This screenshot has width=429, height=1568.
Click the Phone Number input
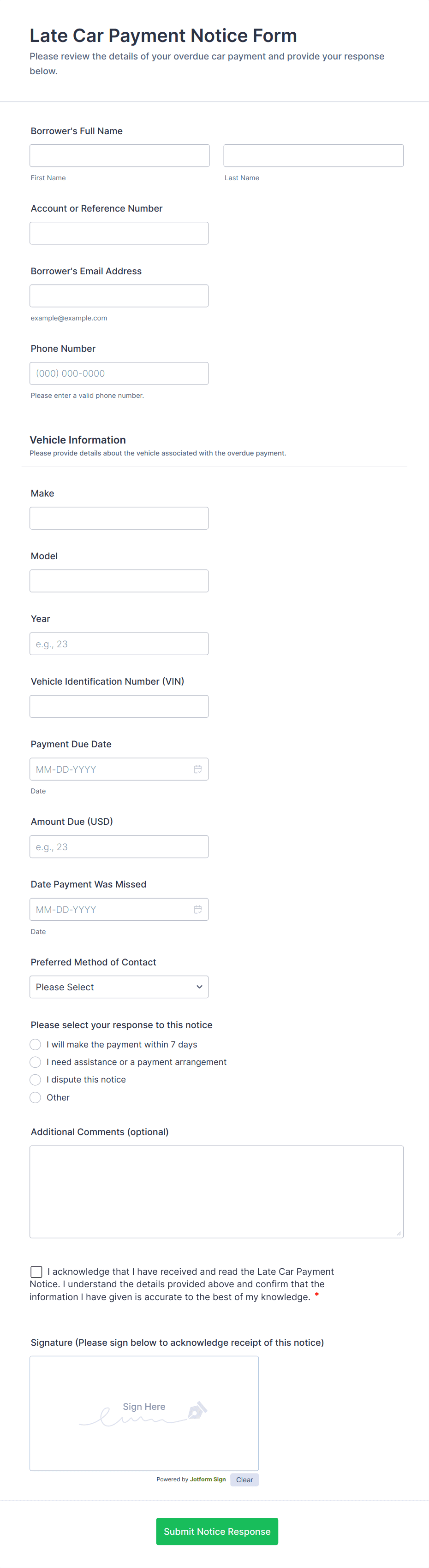[119, 374]
